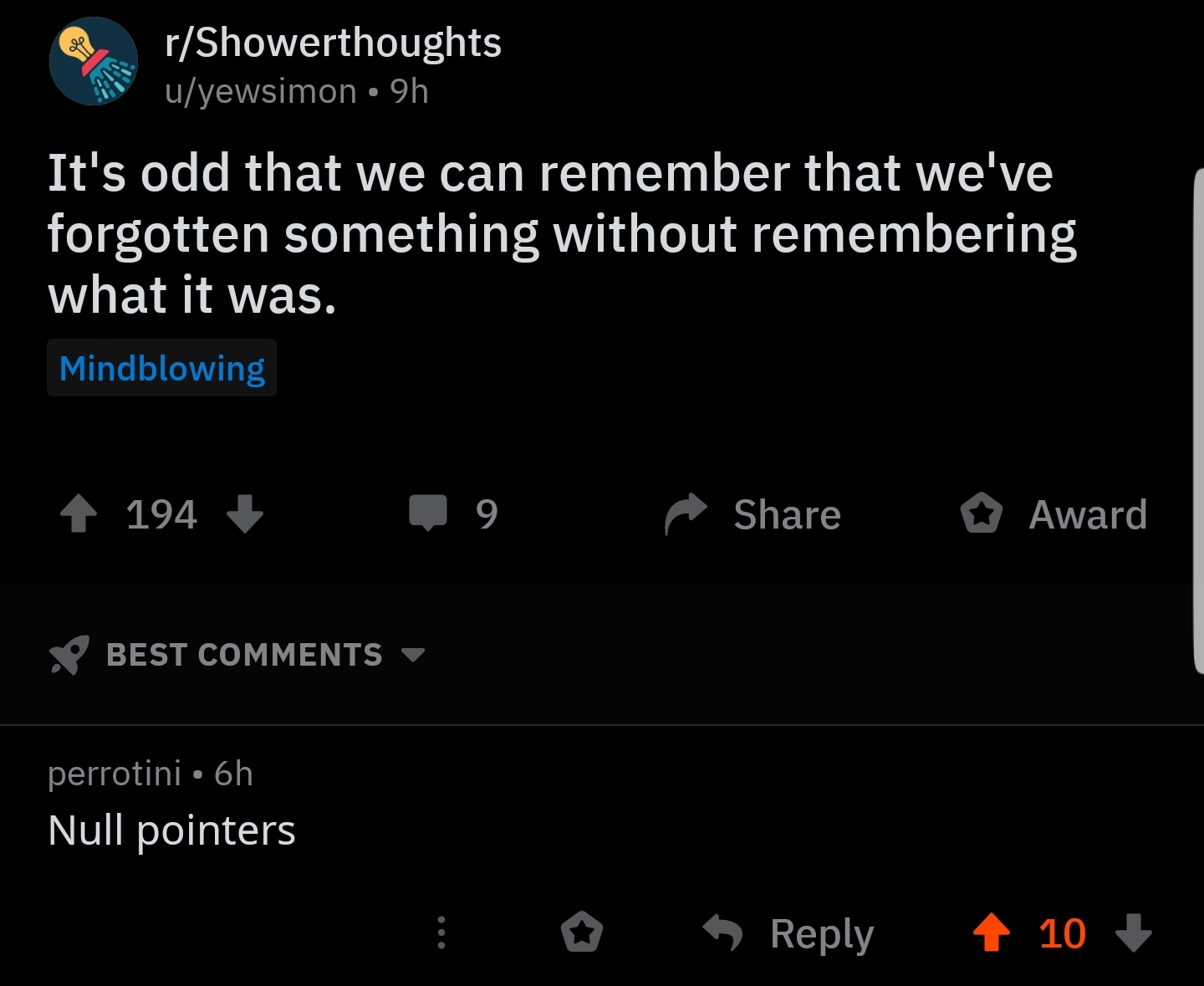Click the vertical scrollbar on the right
Viewport: 1204px width, 986px height.
(x=1197, y=420)
